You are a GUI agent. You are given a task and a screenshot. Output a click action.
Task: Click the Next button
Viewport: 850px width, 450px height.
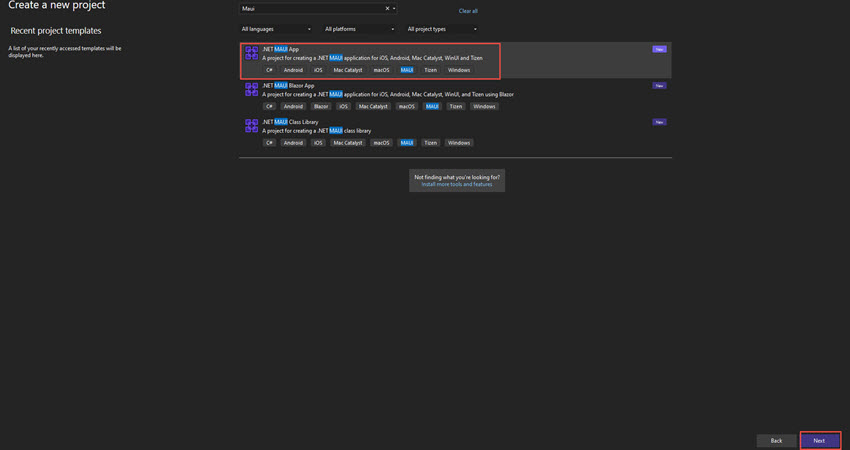(820, 441)
